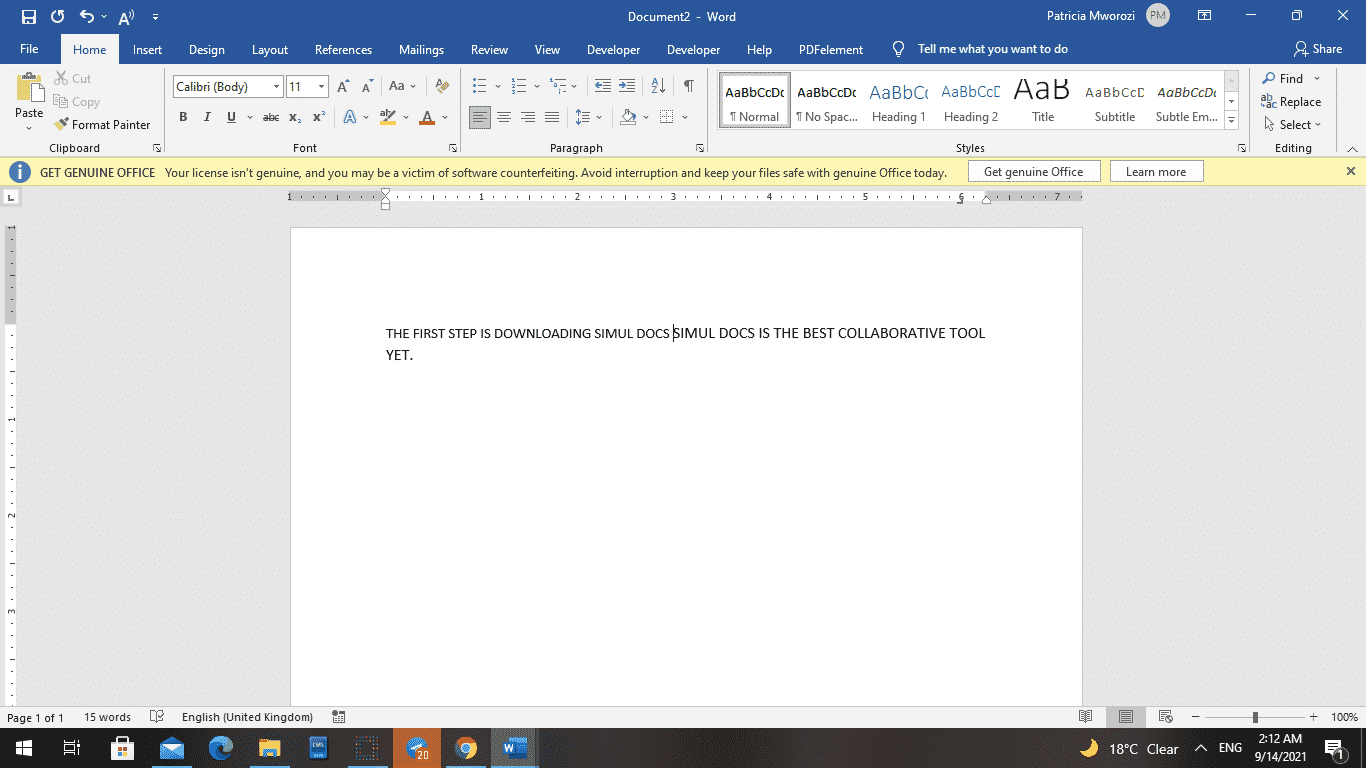Switch to the Mailings tab
Image resolution: width=1366 pixels, height=768 pixels.
(x=421, y=49)
